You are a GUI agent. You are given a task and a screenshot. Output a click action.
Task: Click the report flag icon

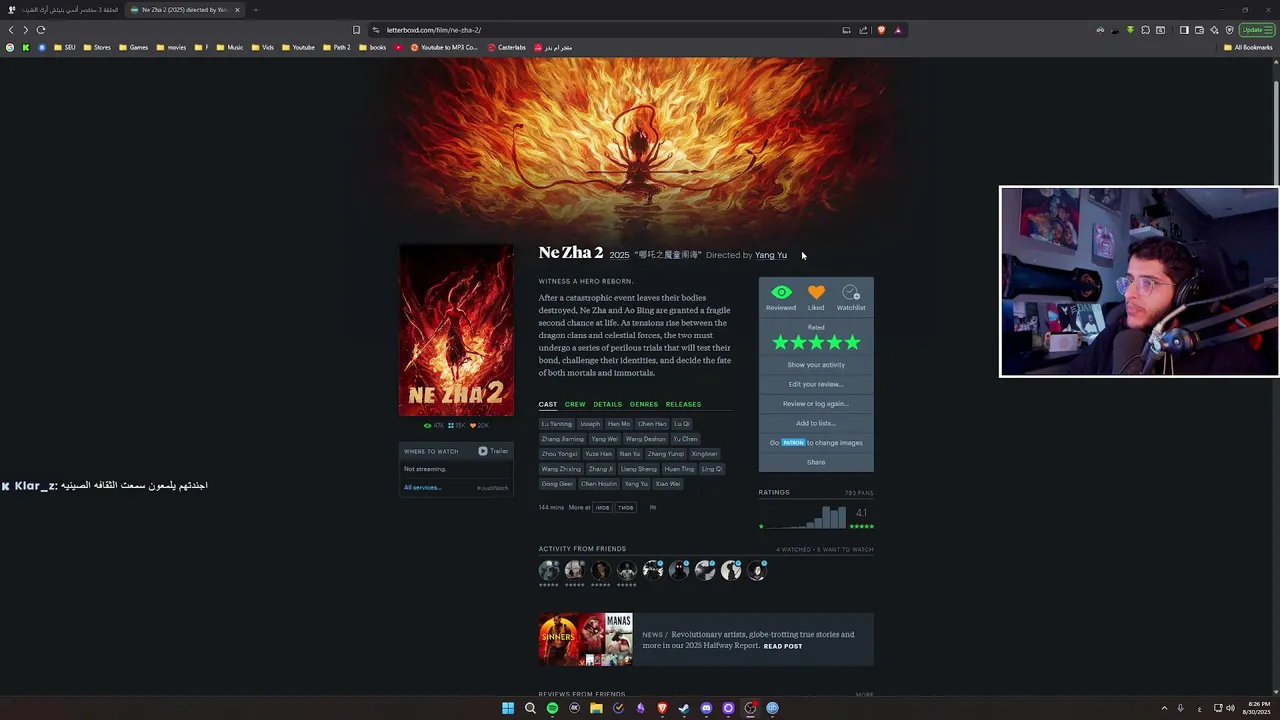click(x=653, y=508)
